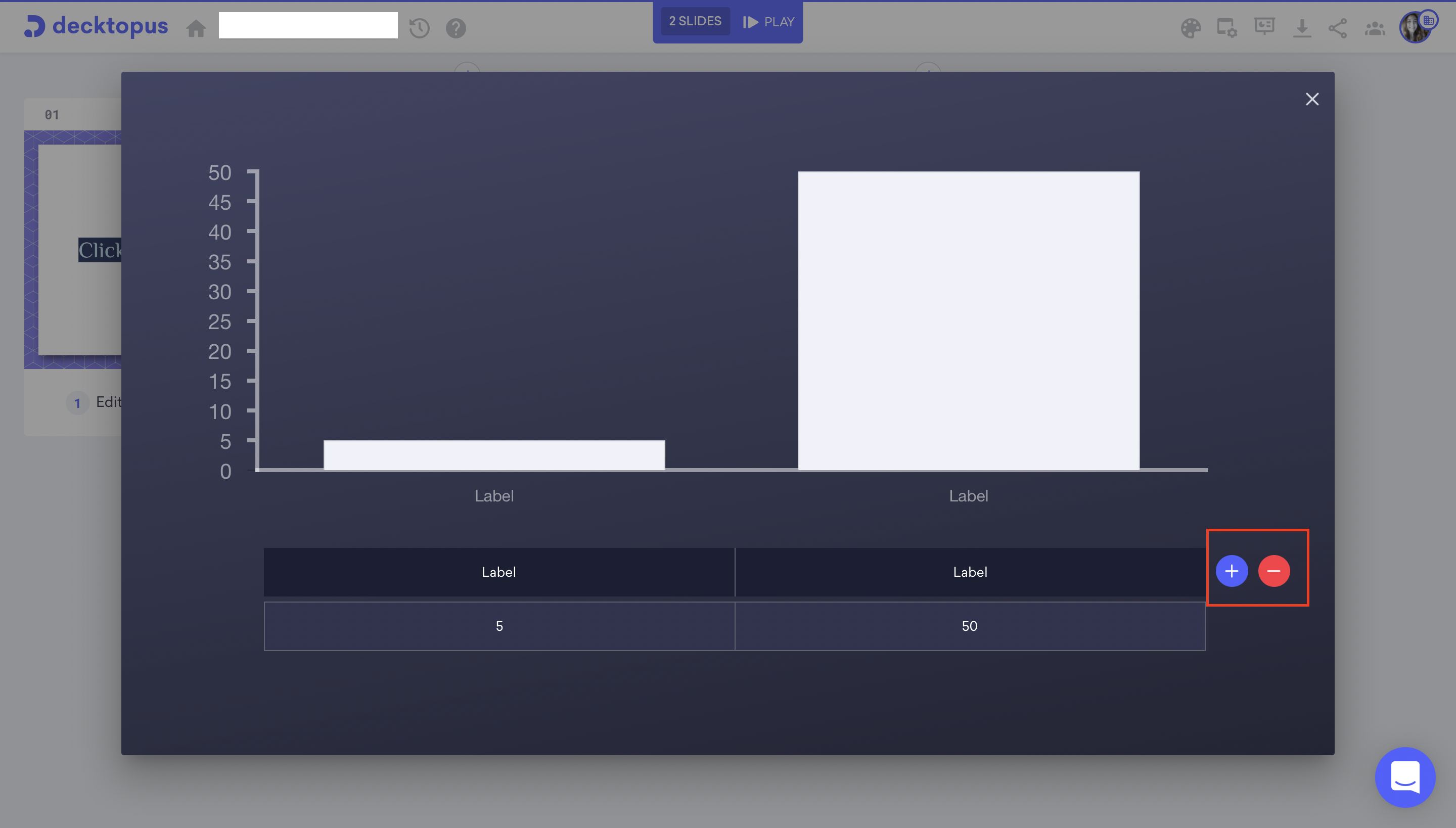This screenshot has width=1456, height=828.
Task: Click the short bar in the chart
Action: [x=494, y=455]
